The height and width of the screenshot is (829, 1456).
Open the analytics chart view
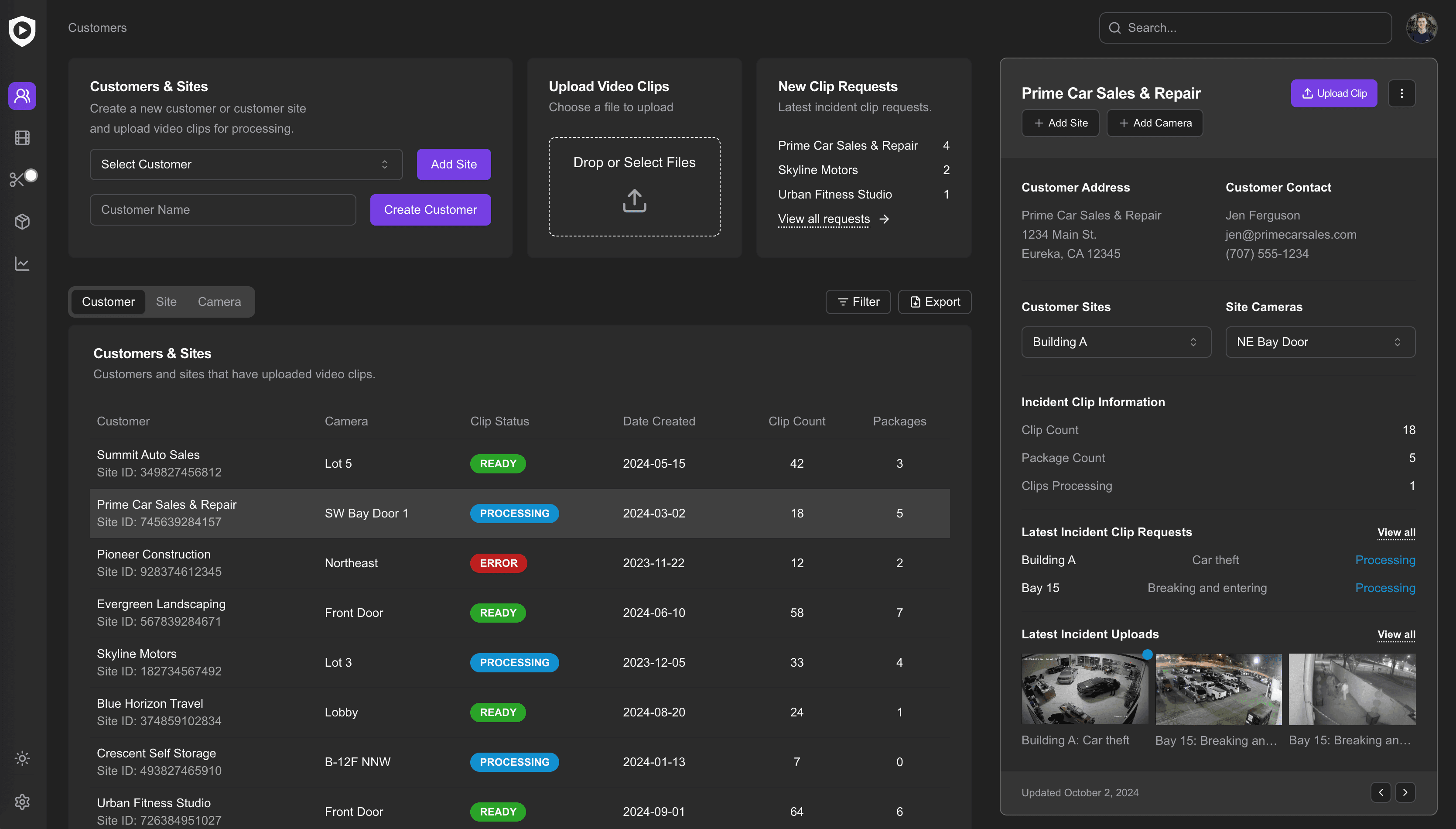click(x=22, y=263)
